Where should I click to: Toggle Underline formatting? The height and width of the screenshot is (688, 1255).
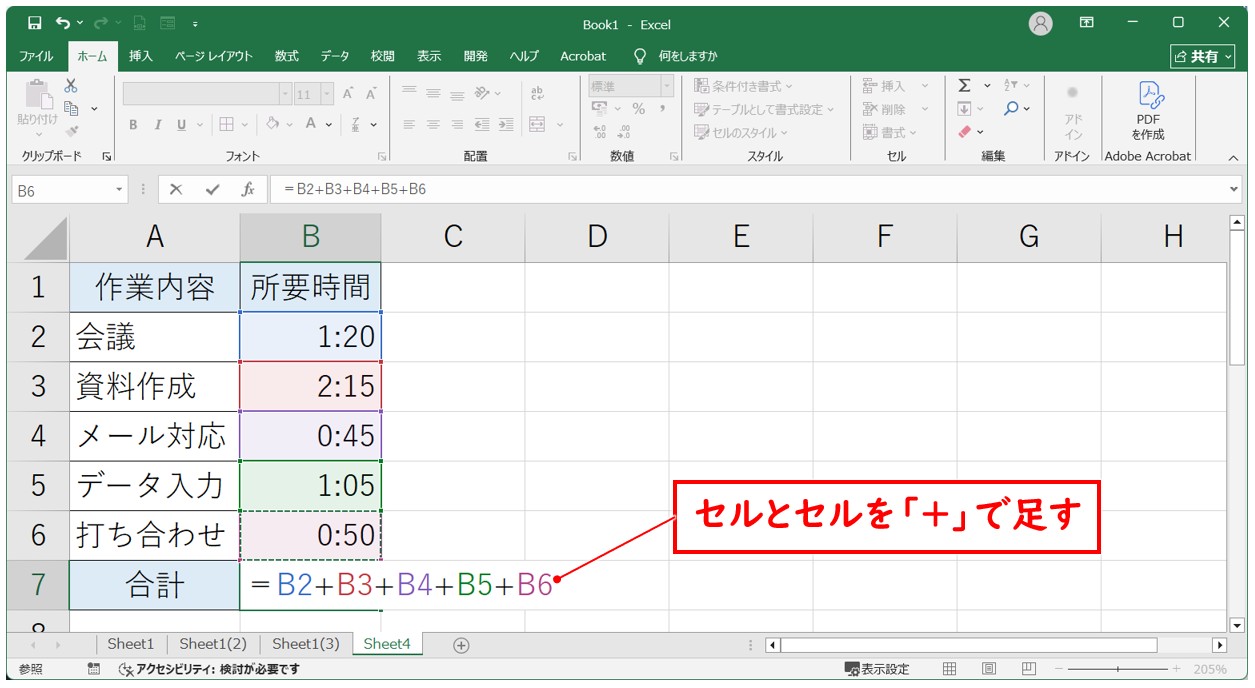click(x=181, y=125)
